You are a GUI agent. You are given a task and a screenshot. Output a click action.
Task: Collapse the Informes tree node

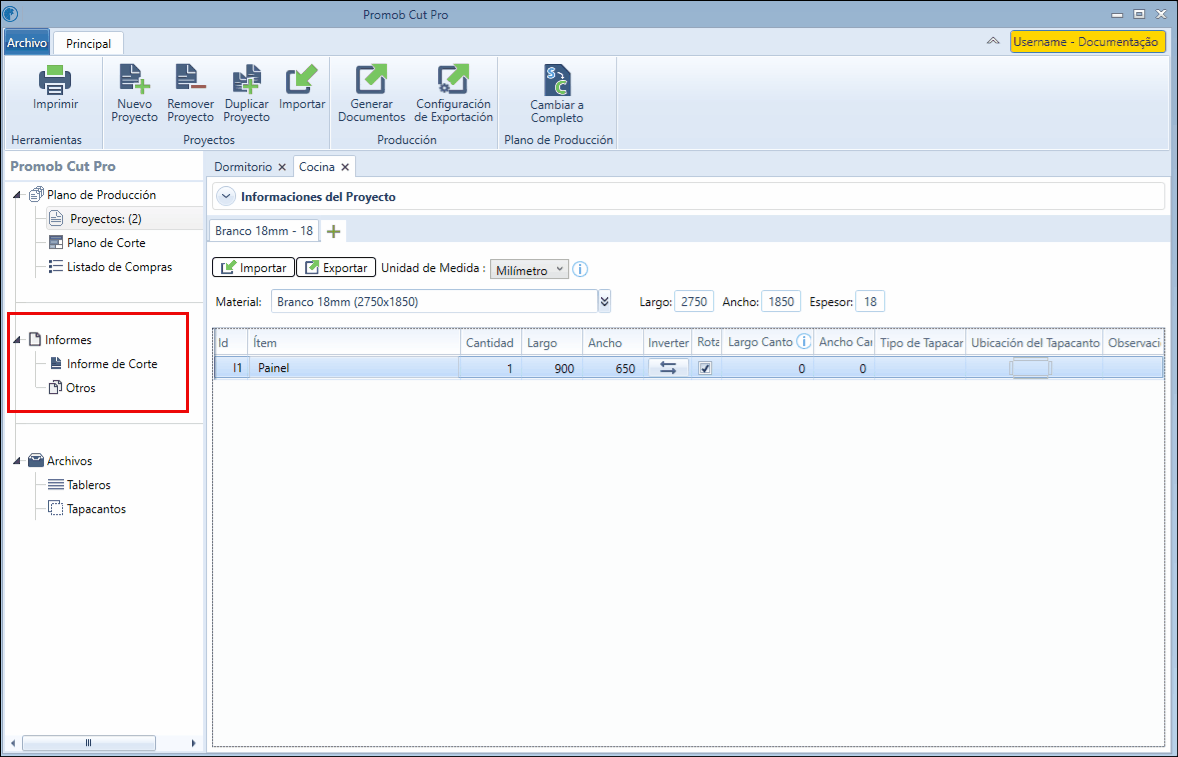[x=17, y=340]
